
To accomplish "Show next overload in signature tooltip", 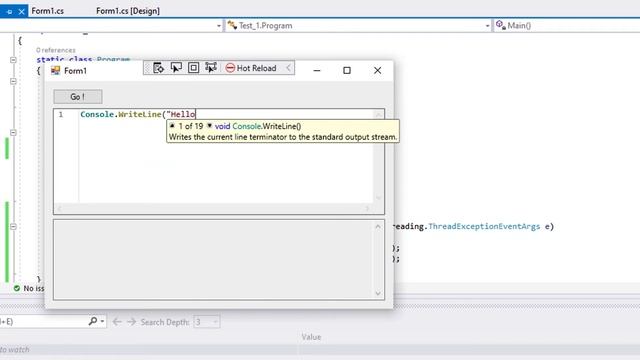I will (x=209, y=126).
